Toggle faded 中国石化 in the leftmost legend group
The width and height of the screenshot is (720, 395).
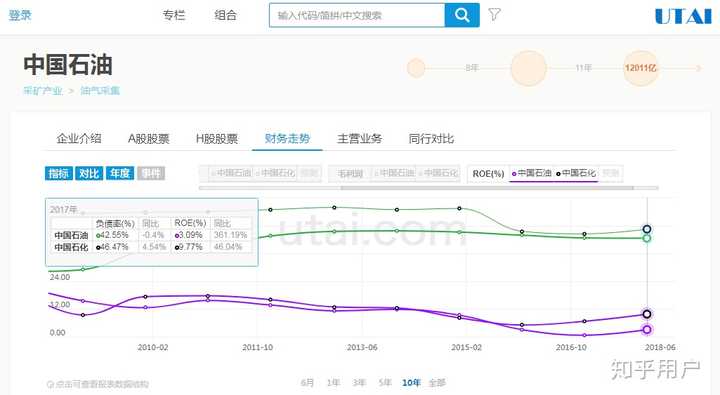pyautogui.click(x=275, y=173)
